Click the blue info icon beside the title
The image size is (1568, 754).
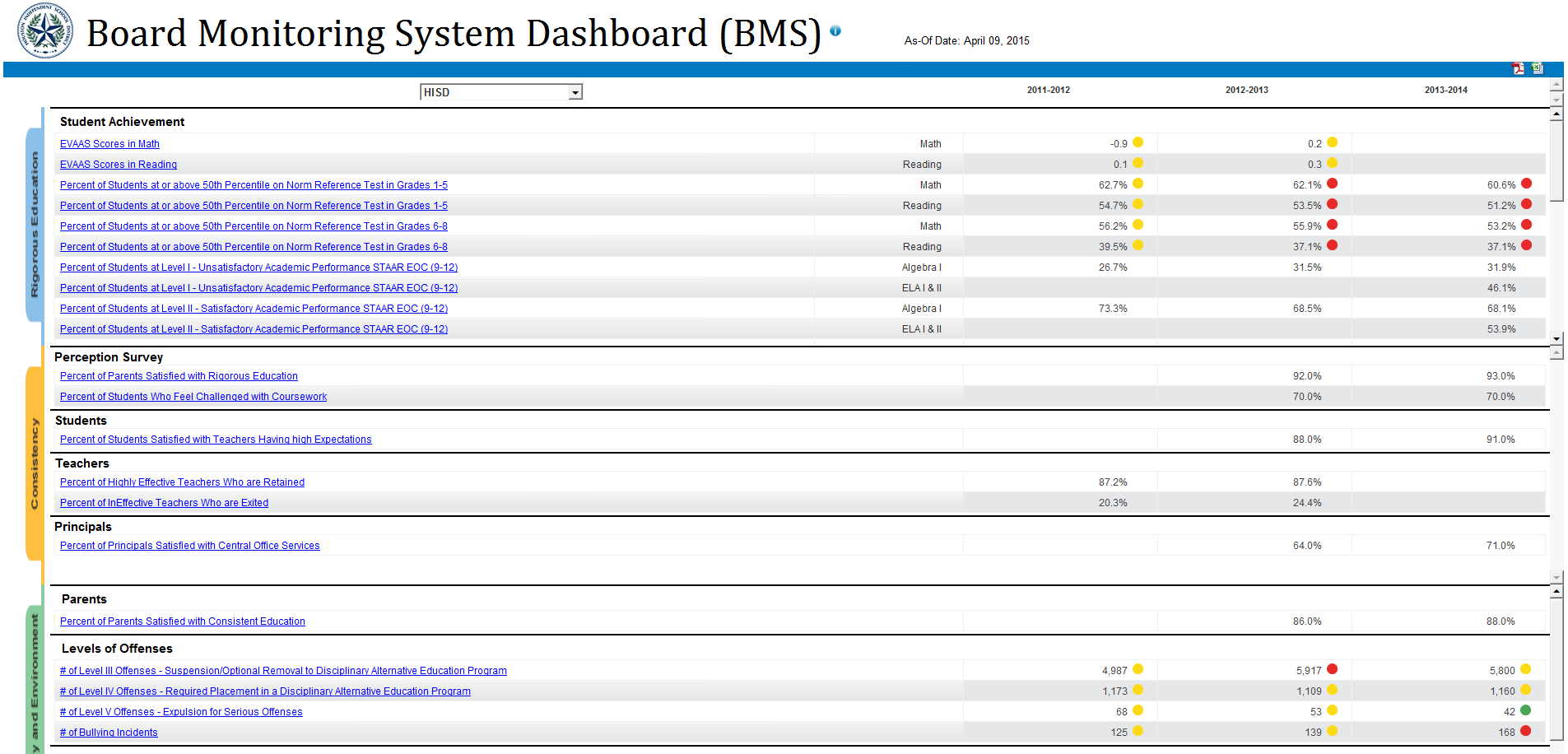(835, 30)
